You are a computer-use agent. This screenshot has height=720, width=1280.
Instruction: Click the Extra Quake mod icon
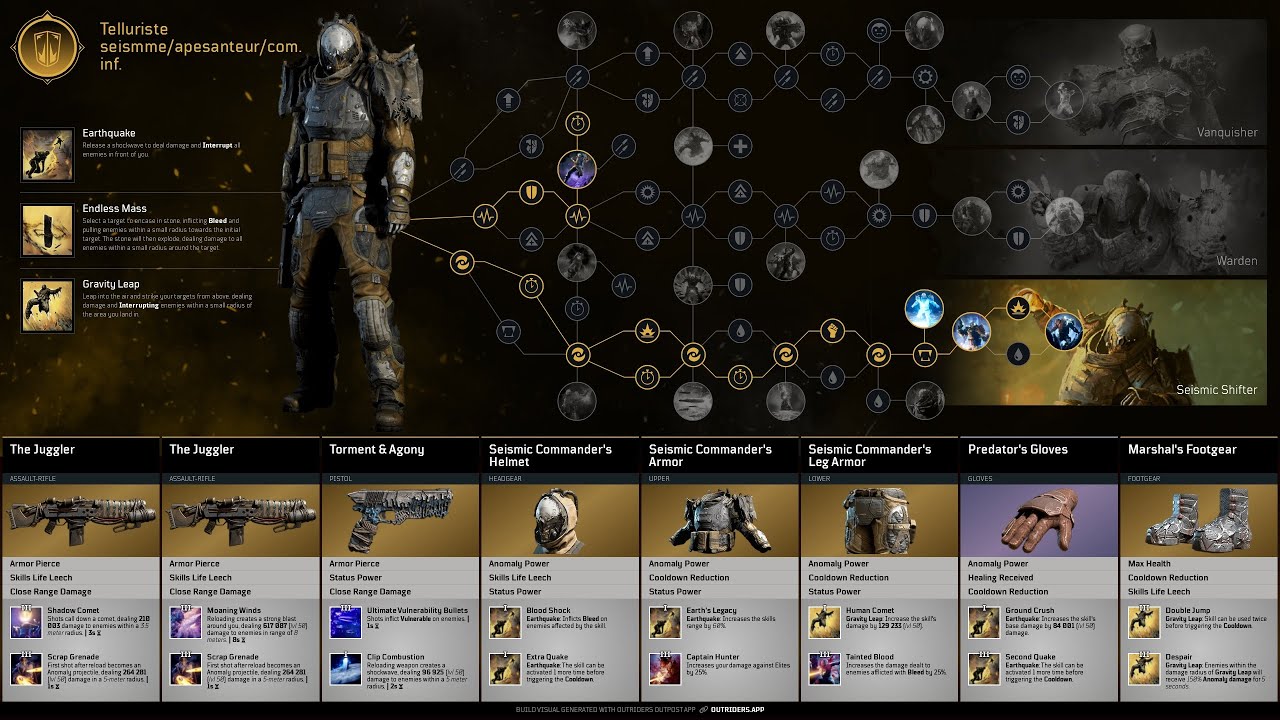coord(505,667)
